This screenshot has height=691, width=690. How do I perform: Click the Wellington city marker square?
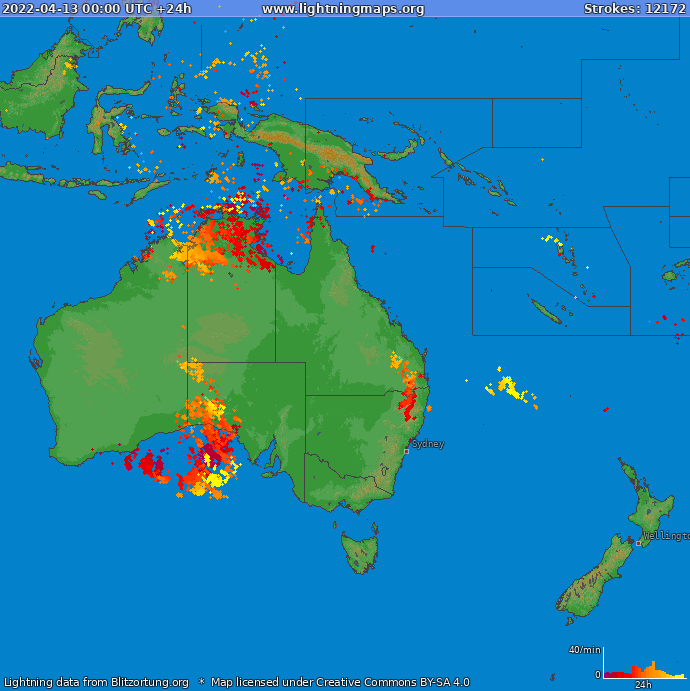coord(638,543)
